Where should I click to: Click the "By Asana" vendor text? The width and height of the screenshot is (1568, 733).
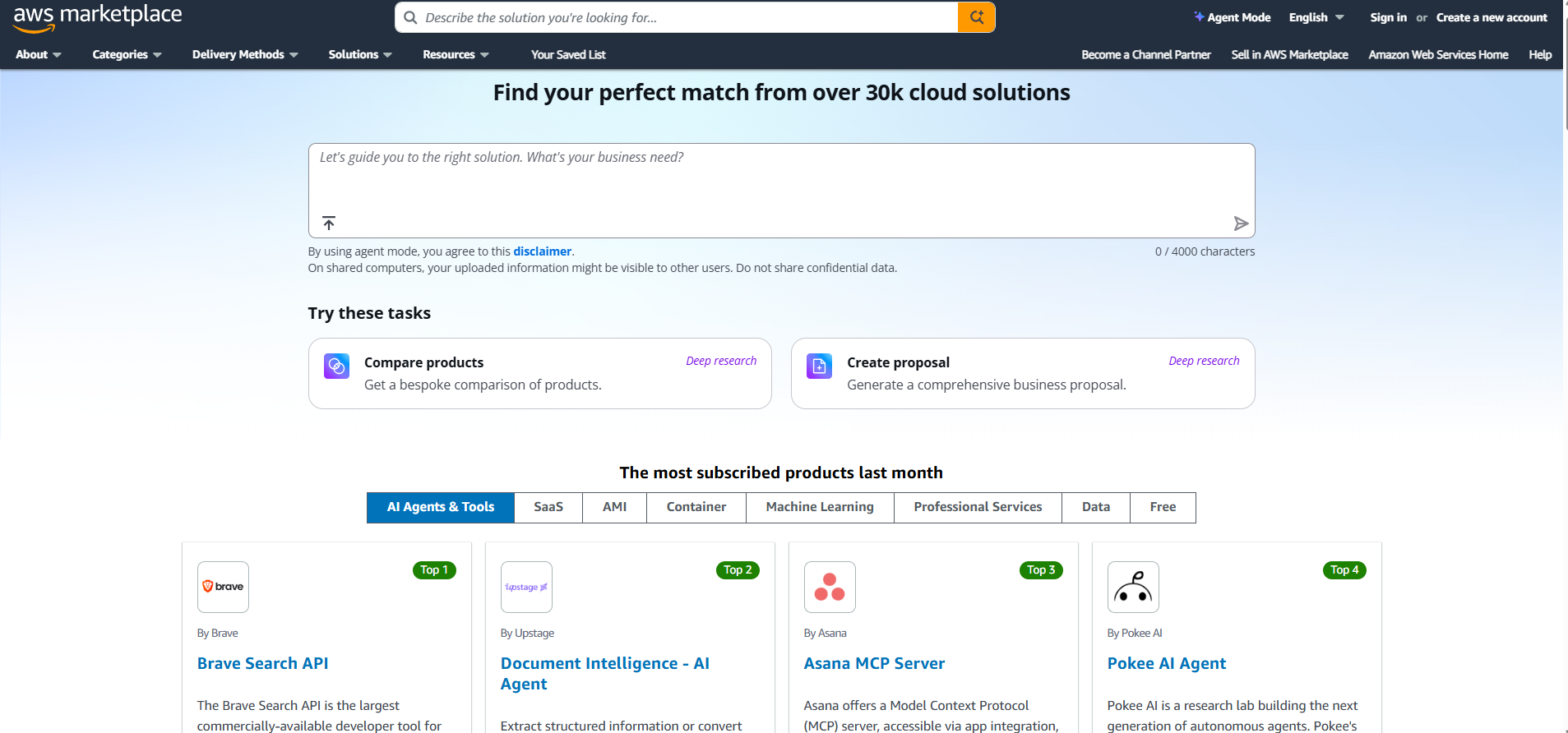(825, 633)
